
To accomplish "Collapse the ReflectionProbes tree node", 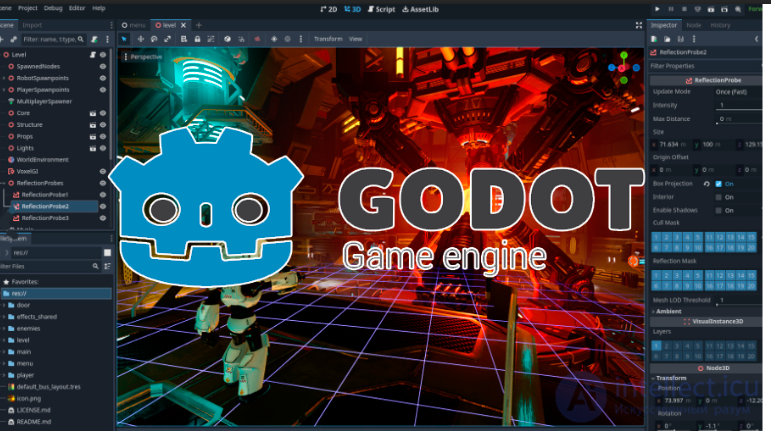I will tap(4, 183).
